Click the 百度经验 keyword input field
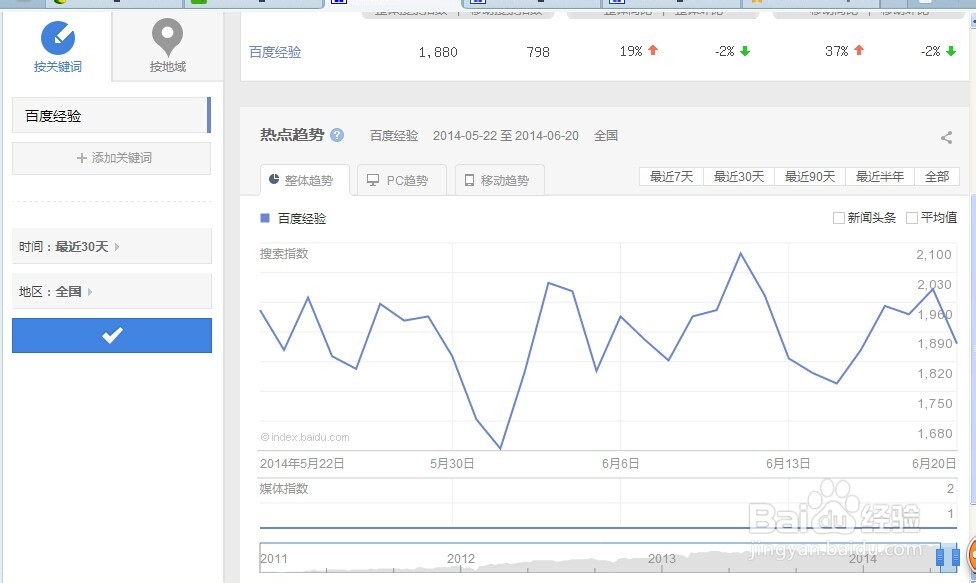 [111, 115]
